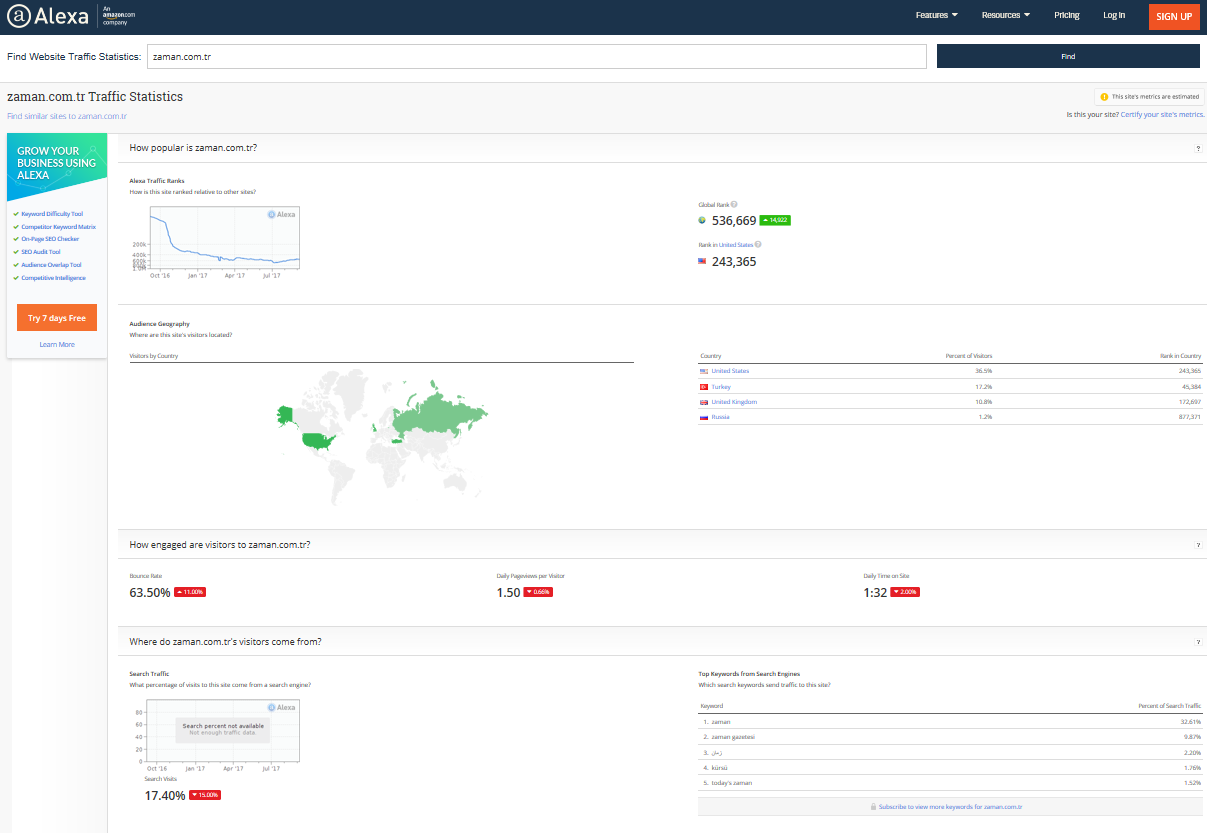The height and width of the screenshot is (833, 1207).
Task: Open the Audience Overlap Tool link
Action: [x=51, y=265]
